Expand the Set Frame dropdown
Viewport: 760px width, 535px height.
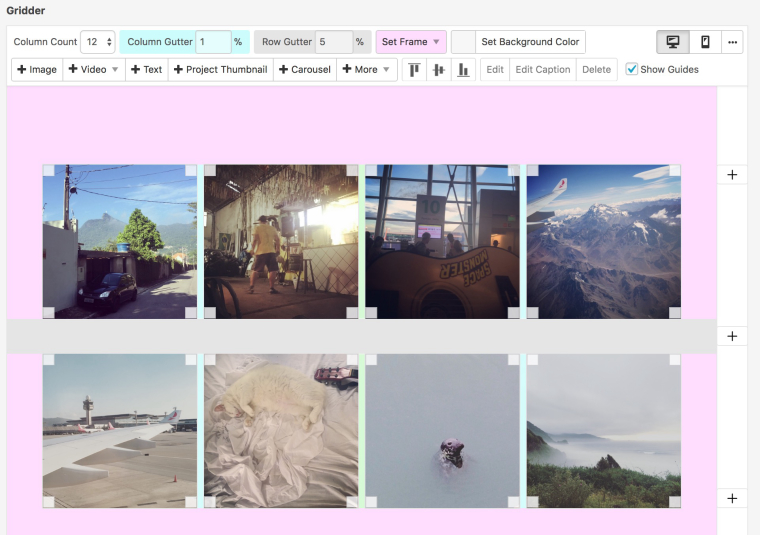point(410,42)
